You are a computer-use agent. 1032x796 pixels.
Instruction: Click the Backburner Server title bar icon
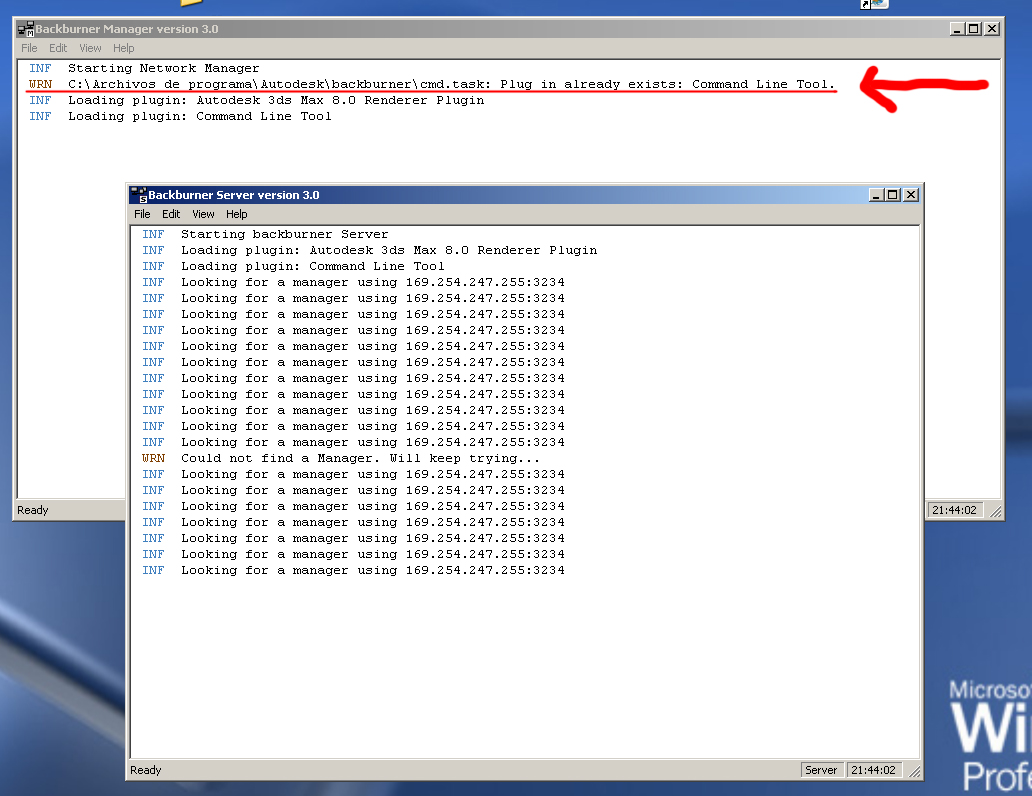point(139,195)
